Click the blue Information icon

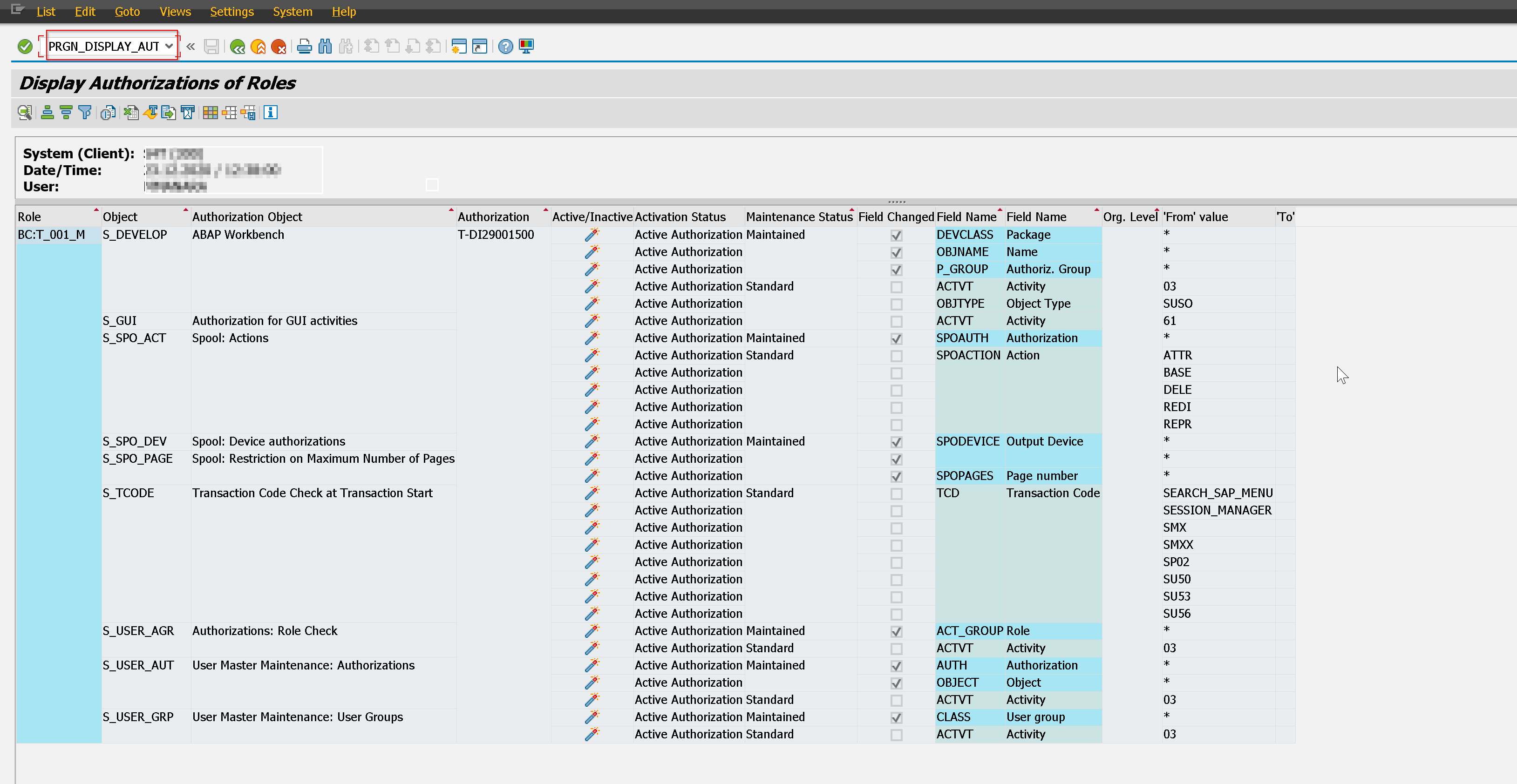tap(270, 112)
